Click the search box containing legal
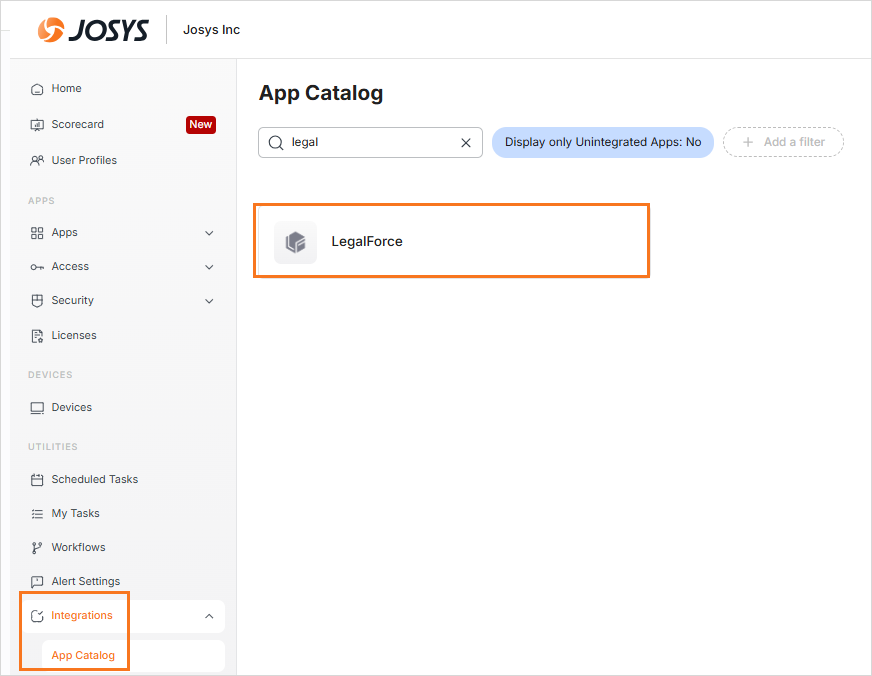This screenshot has height=676, width=872. tap(370, 142)
